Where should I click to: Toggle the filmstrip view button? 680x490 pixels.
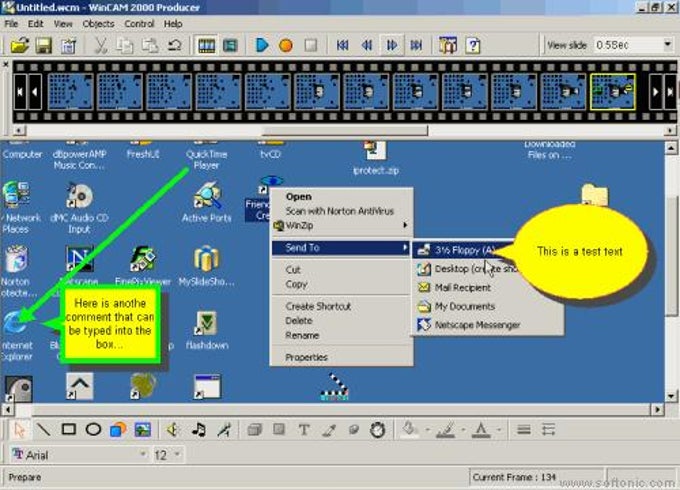[x=206, y=45]
